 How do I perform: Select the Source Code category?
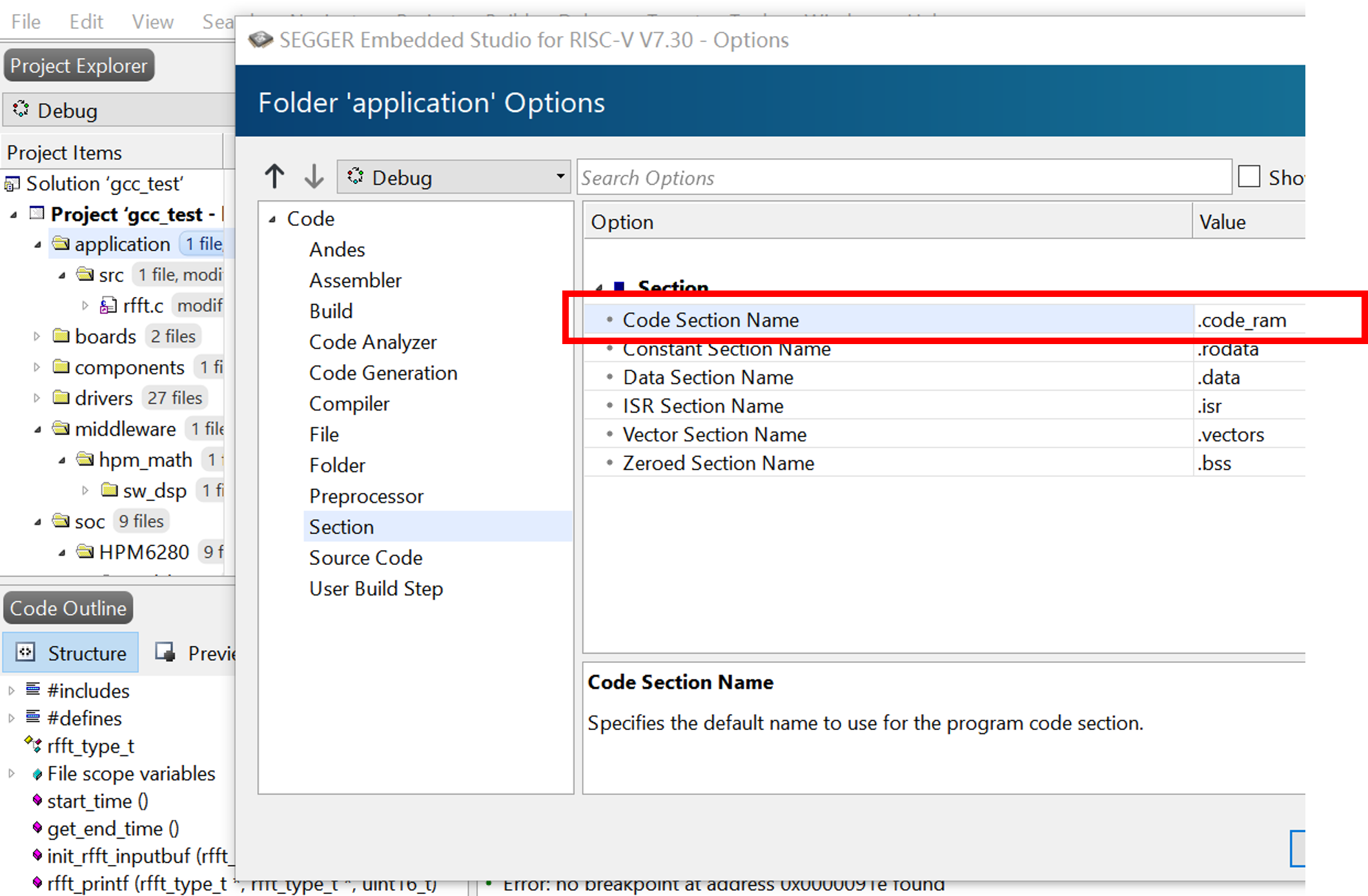pyautogui.click(x=365, y=558)
